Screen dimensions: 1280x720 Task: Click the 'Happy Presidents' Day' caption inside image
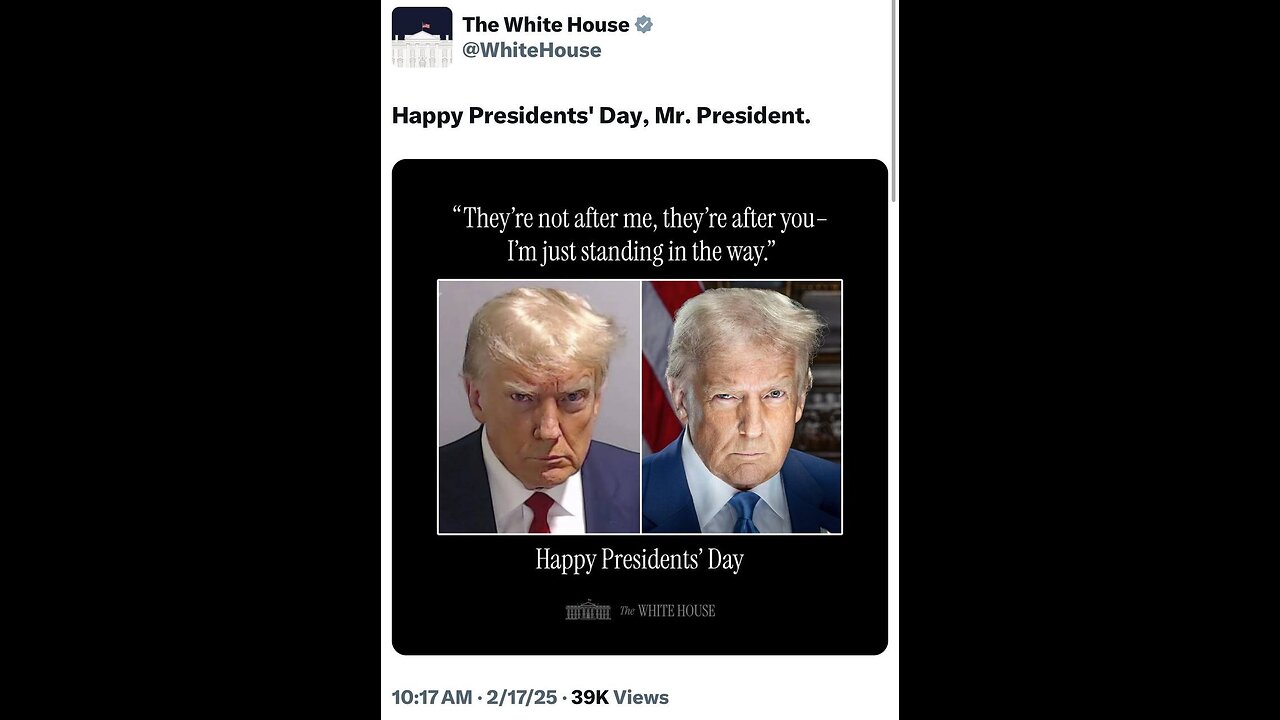pyautogui.click(x=640, y=559)
